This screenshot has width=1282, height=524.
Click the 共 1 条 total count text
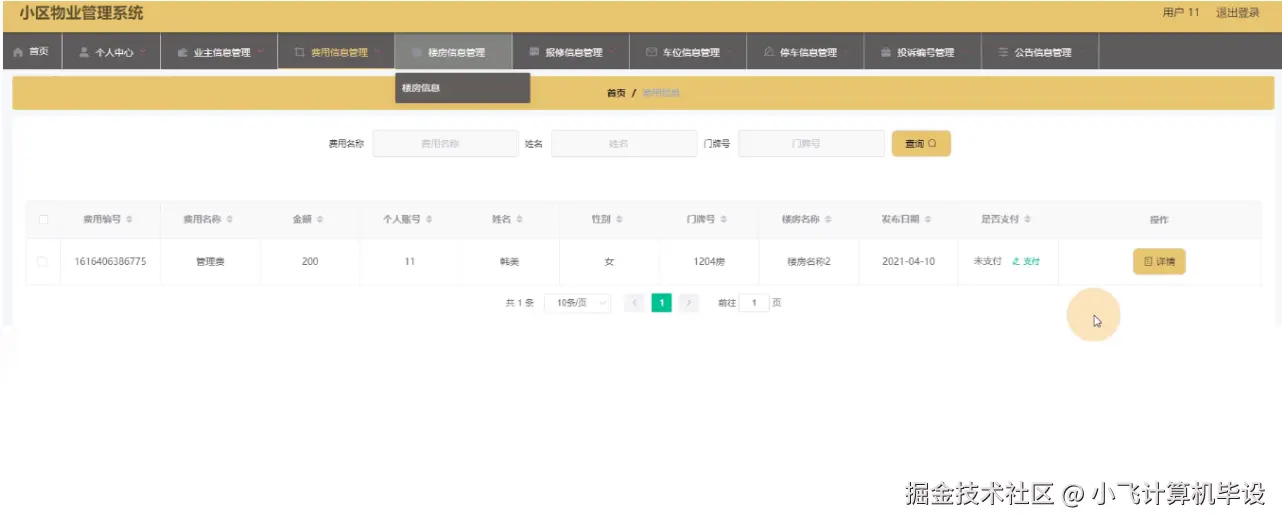point(520,302)
